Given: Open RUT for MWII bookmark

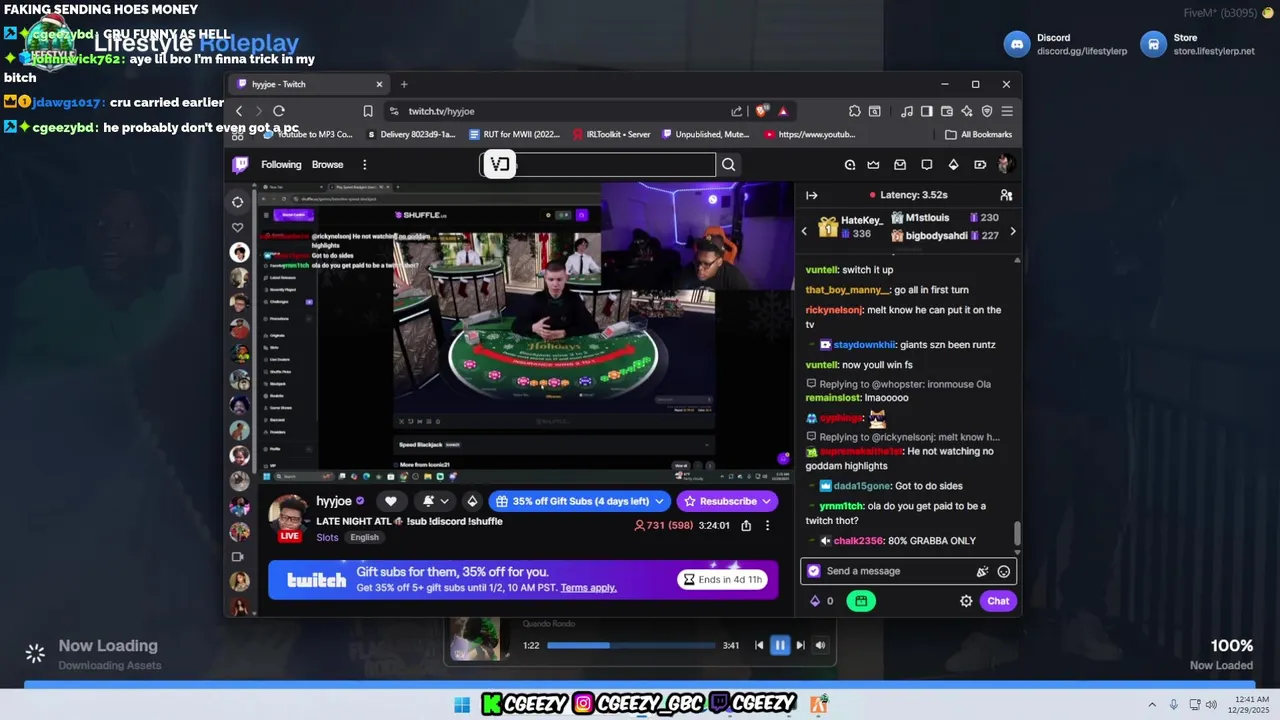Looking at the screenshot, I should (x=513, y=134).
